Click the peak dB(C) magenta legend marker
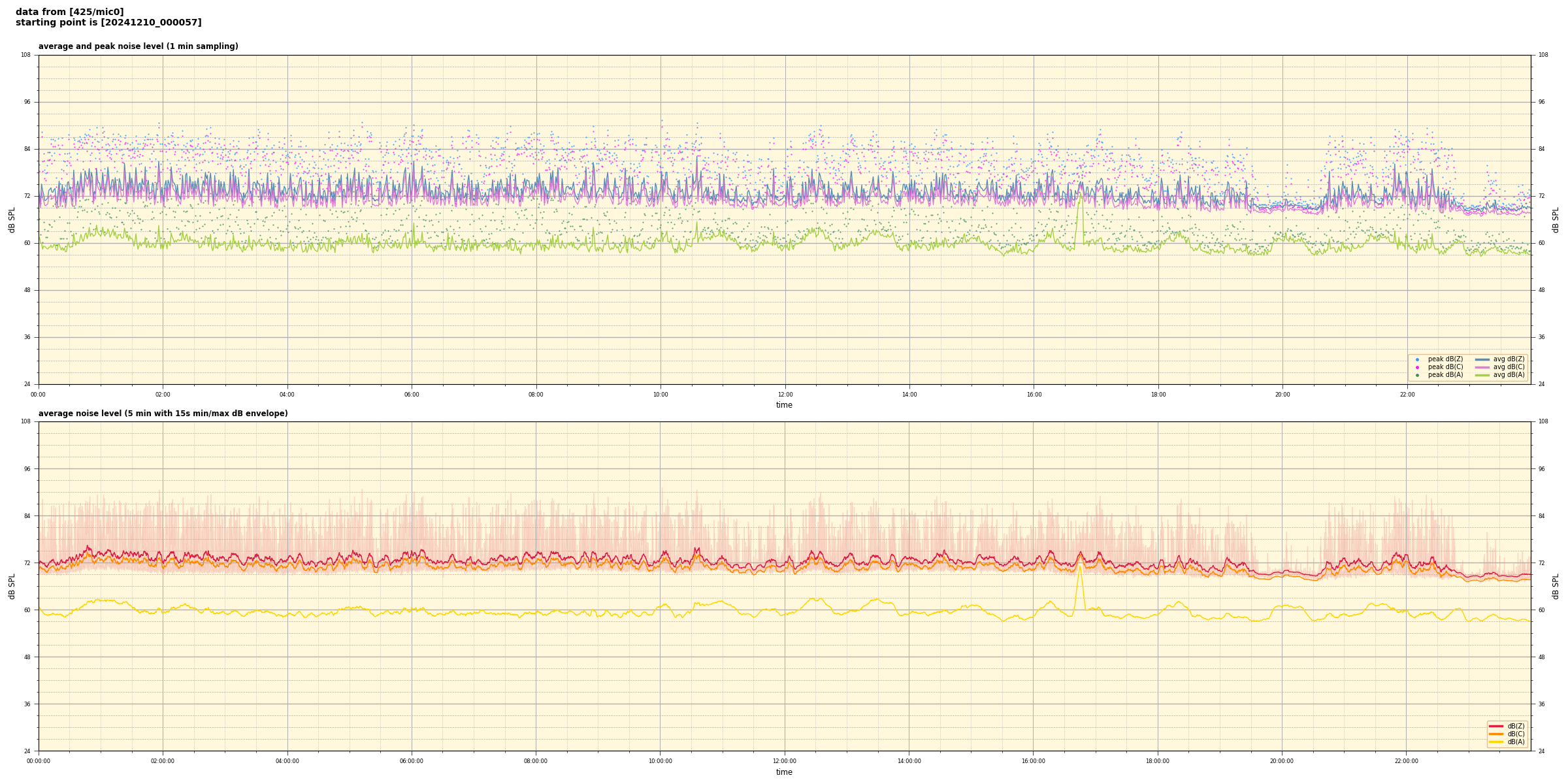1568x784 pixels. click(1417, 367)
